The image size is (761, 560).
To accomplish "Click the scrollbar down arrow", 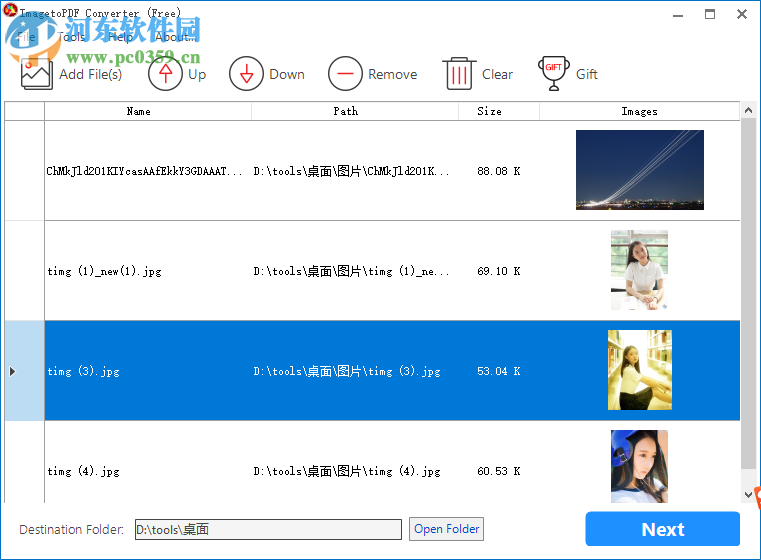I will (748, 495).
